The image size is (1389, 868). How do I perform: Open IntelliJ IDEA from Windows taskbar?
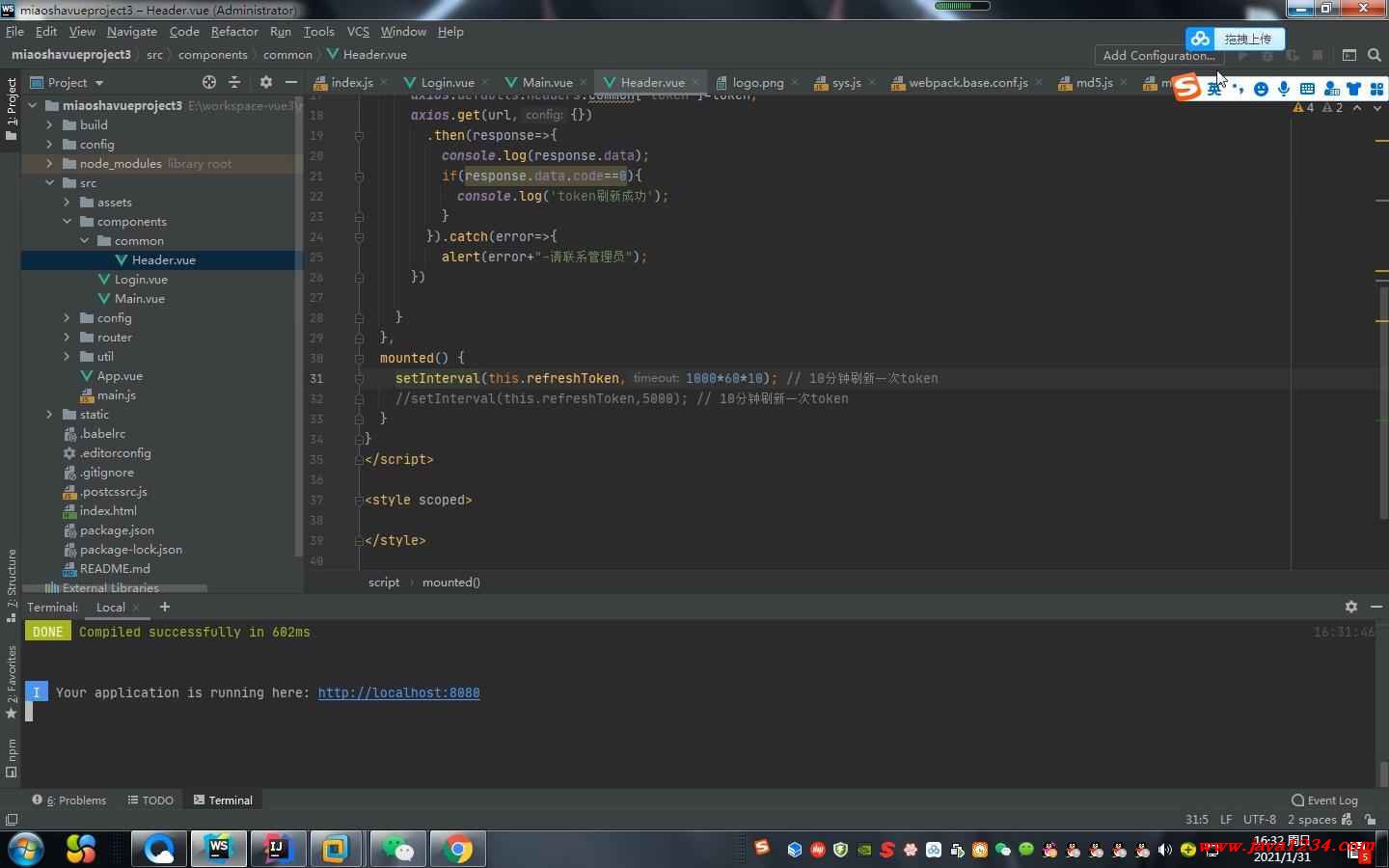click(278, 849)
